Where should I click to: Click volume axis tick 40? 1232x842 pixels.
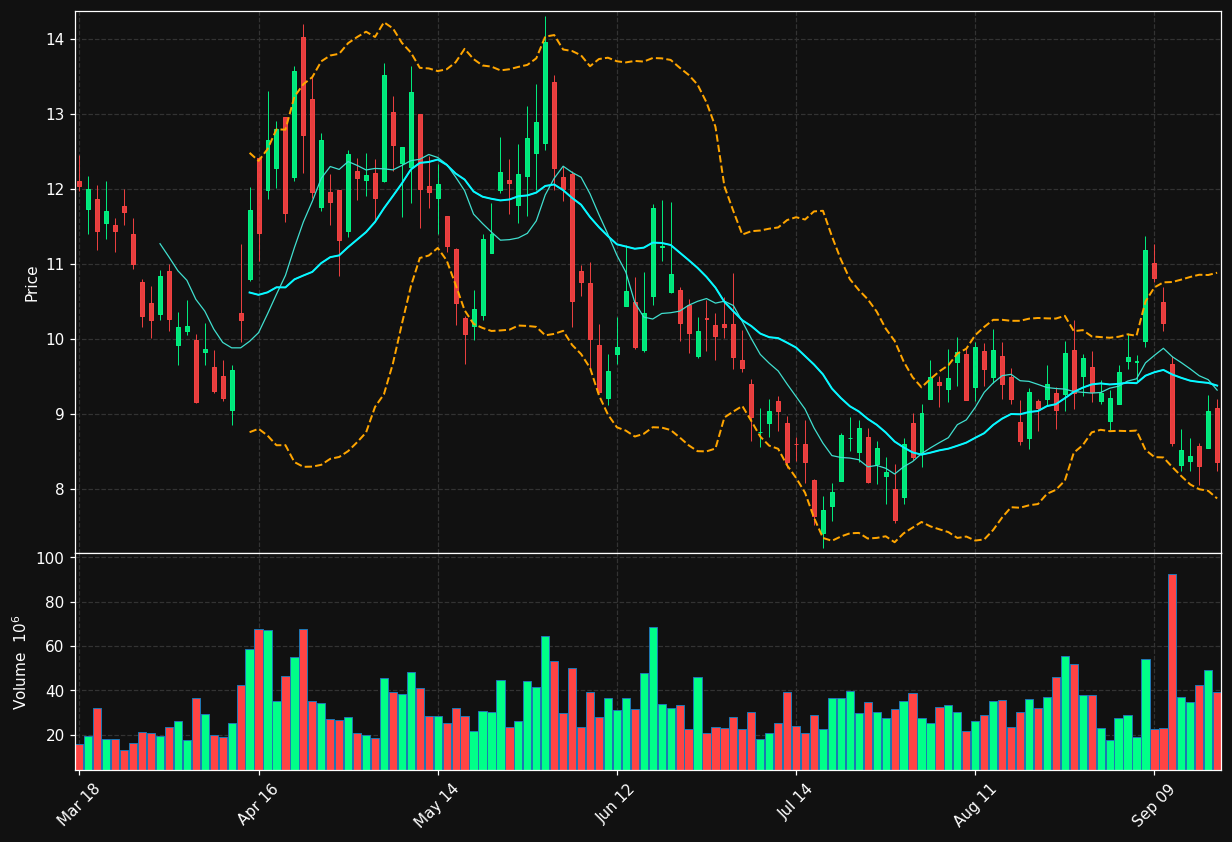click(55, 691)
